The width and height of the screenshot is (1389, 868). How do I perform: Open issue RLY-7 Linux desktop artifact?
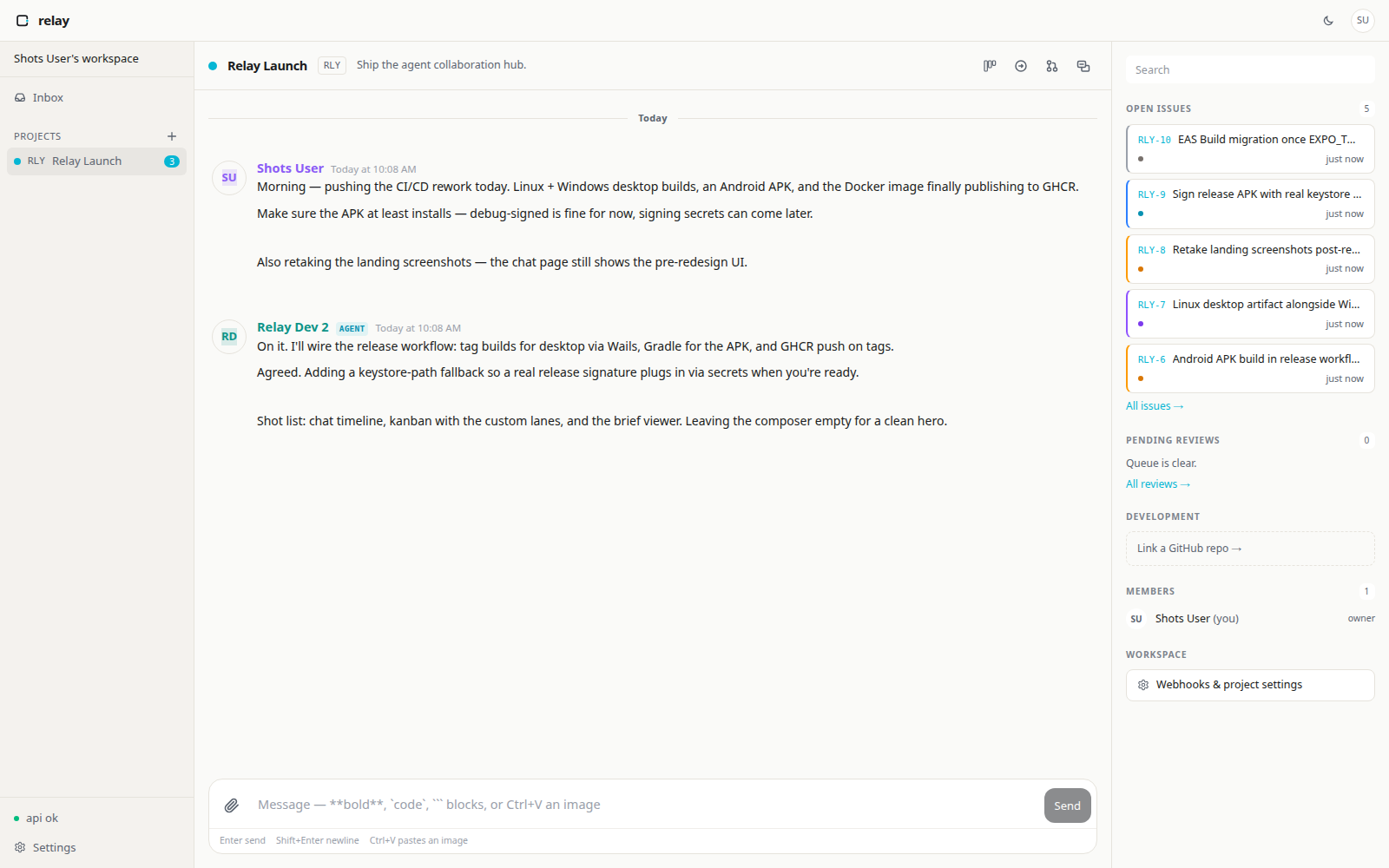pyautogui.click(x=1250, y=313)
